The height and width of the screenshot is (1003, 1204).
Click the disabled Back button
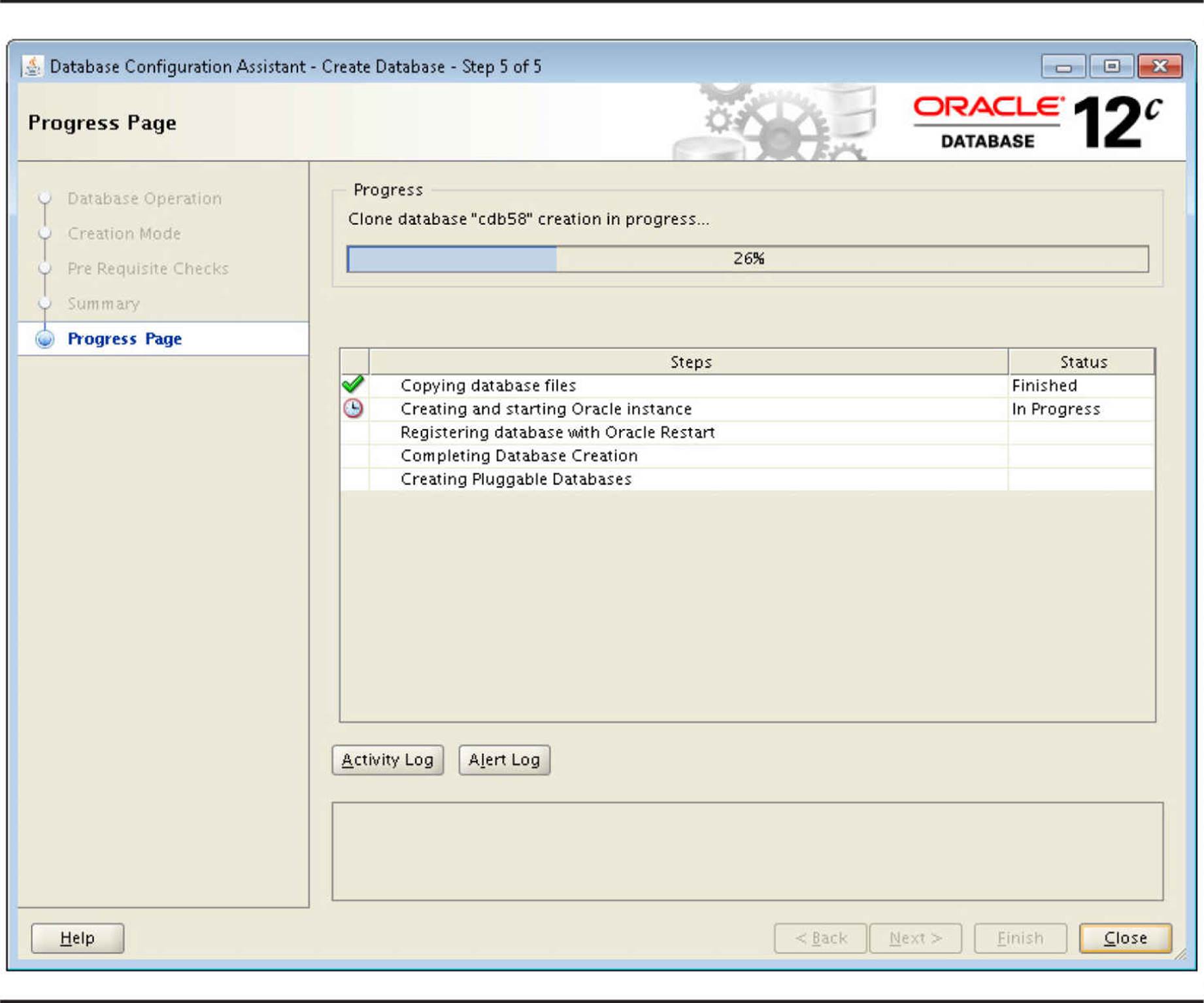coord(821,938)
